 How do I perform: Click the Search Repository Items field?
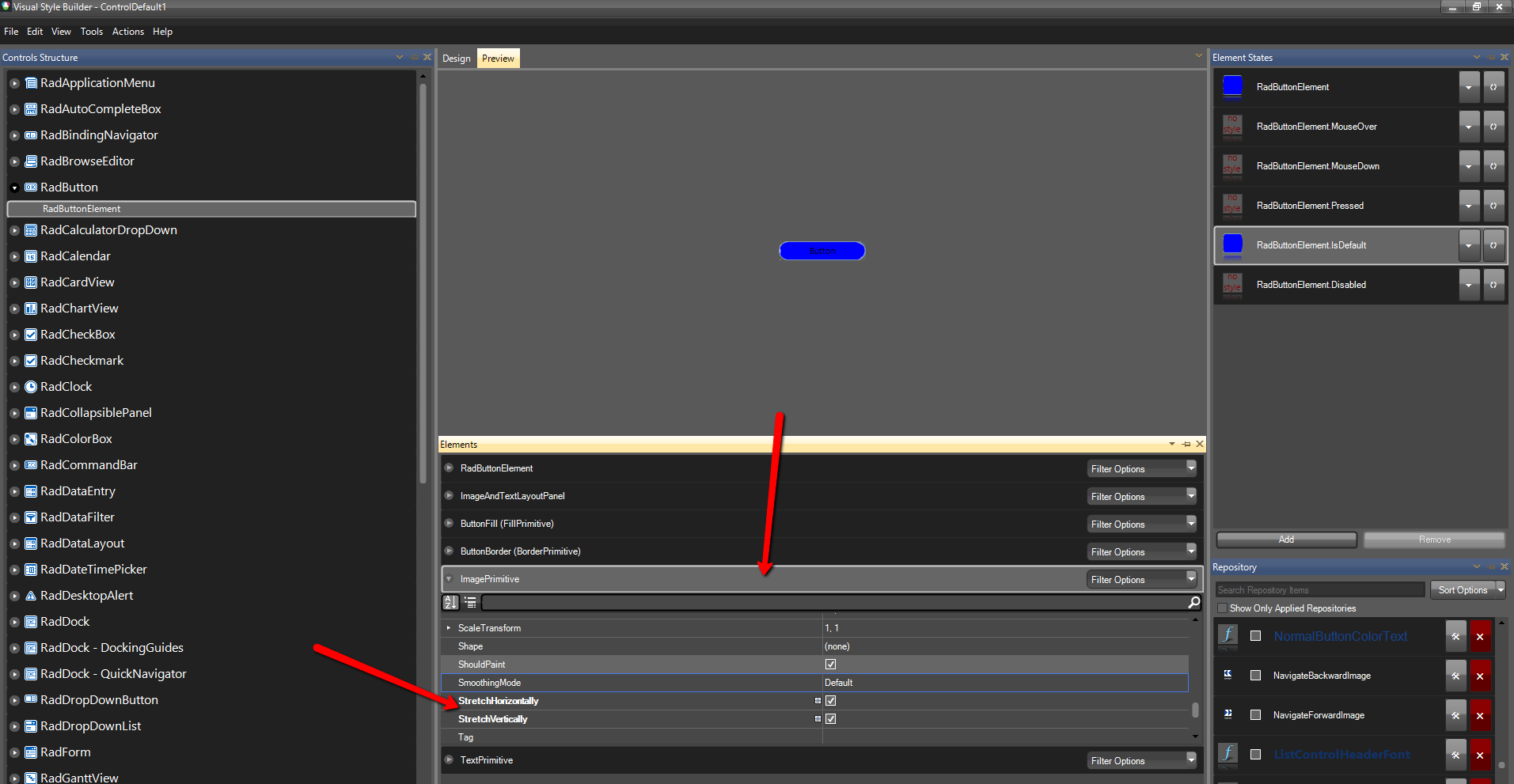point(1320,590)
